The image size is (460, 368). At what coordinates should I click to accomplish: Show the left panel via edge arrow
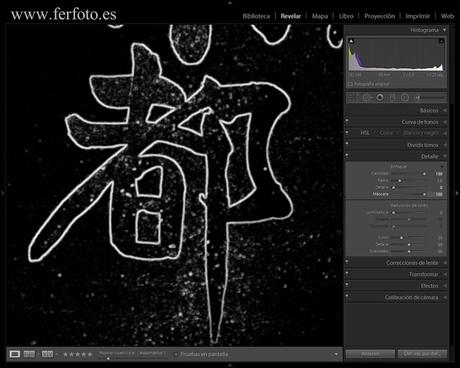pos(3,193)
